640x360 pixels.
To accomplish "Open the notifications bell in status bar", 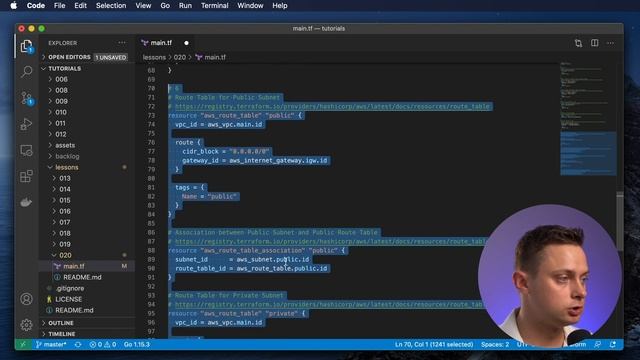I will point(613,344).
